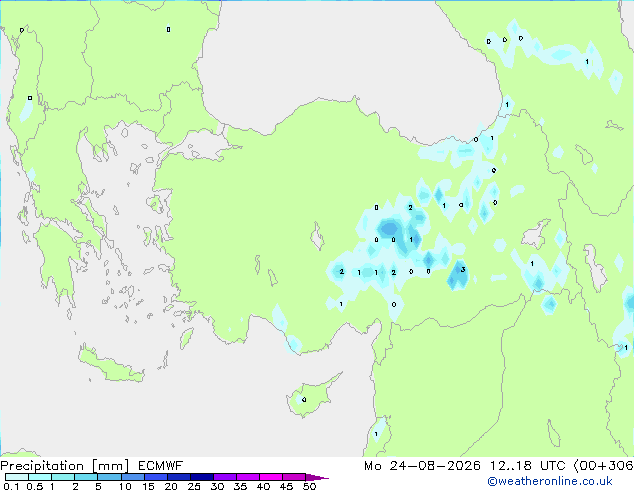Select the 2–5 mm legend color swatch
634x490 pixels.
[x=86, y=477]
